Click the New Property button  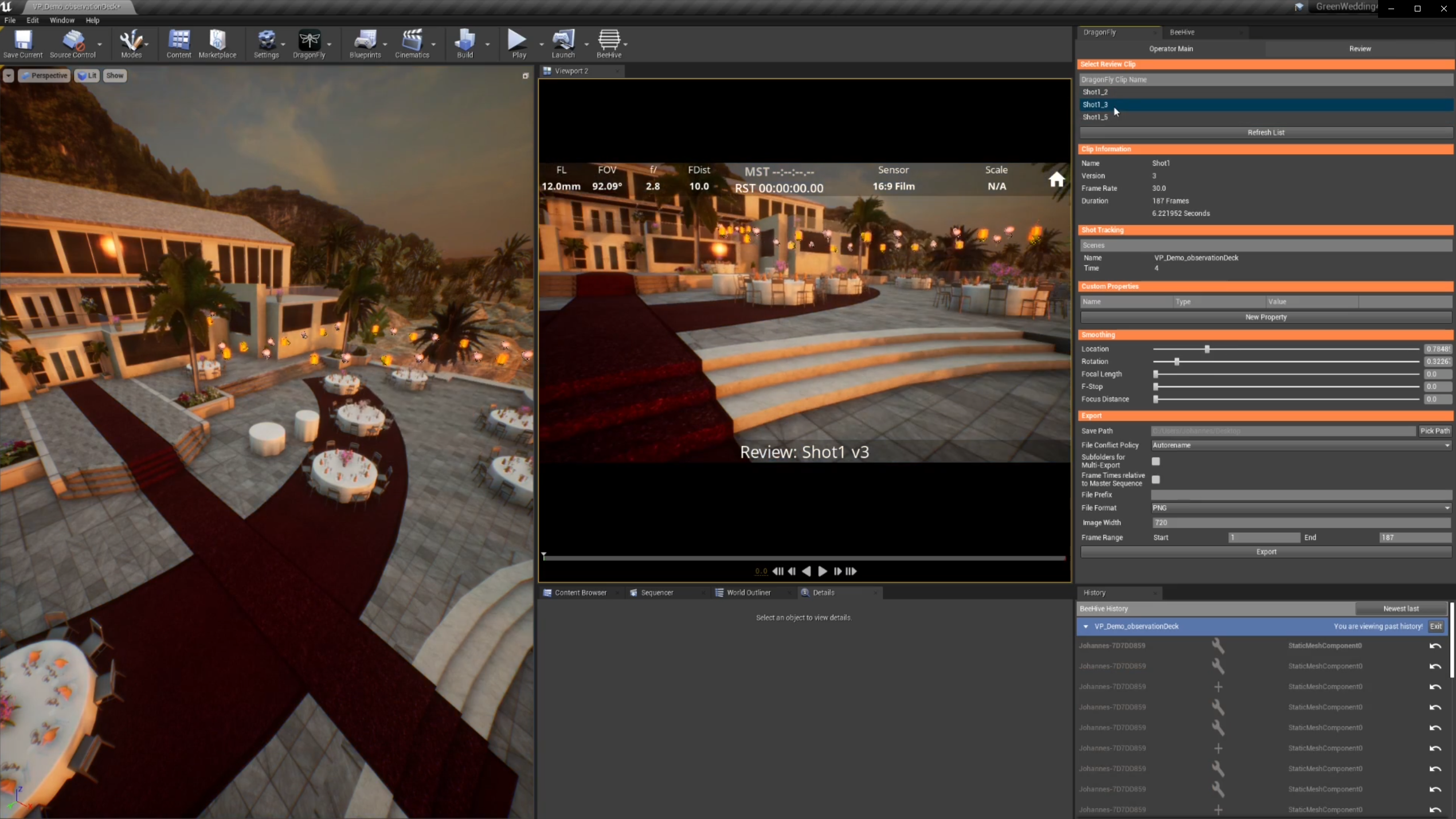pyautogui.click(x=1266, y=317)
